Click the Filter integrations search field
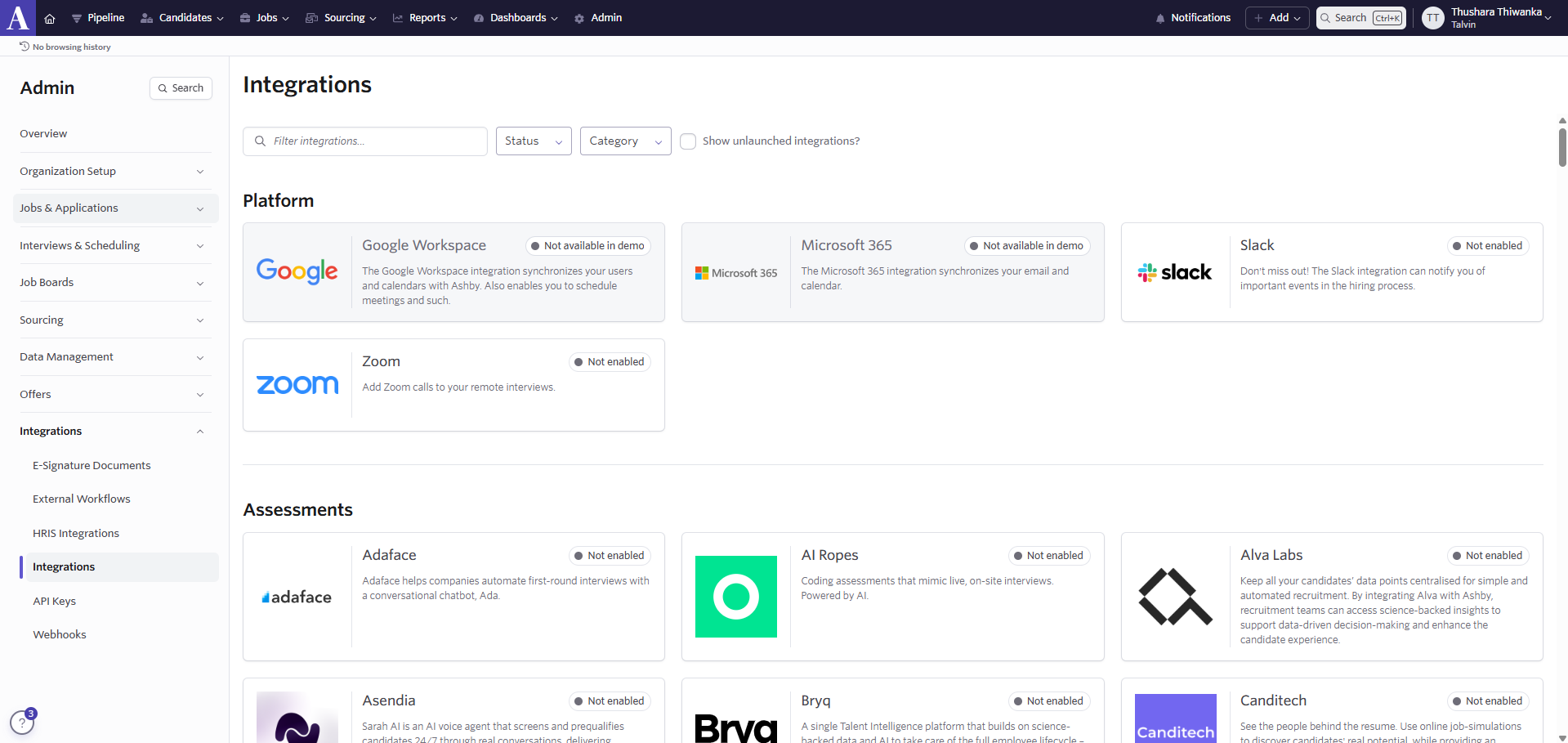The image size is (1568, 743). pos(365,141)
